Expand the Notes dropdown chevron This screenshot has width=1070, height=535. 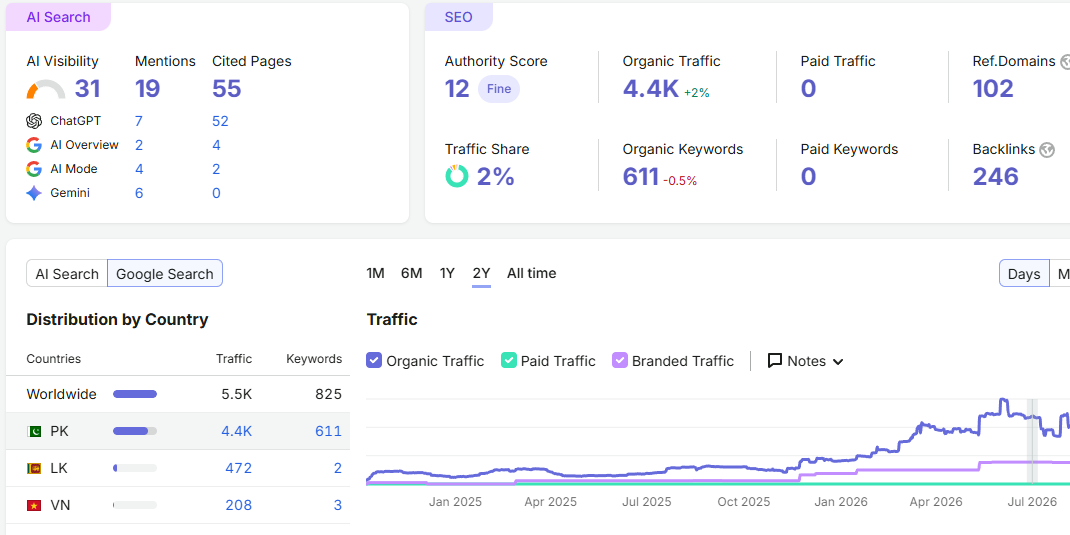click(x=838, y=362)
